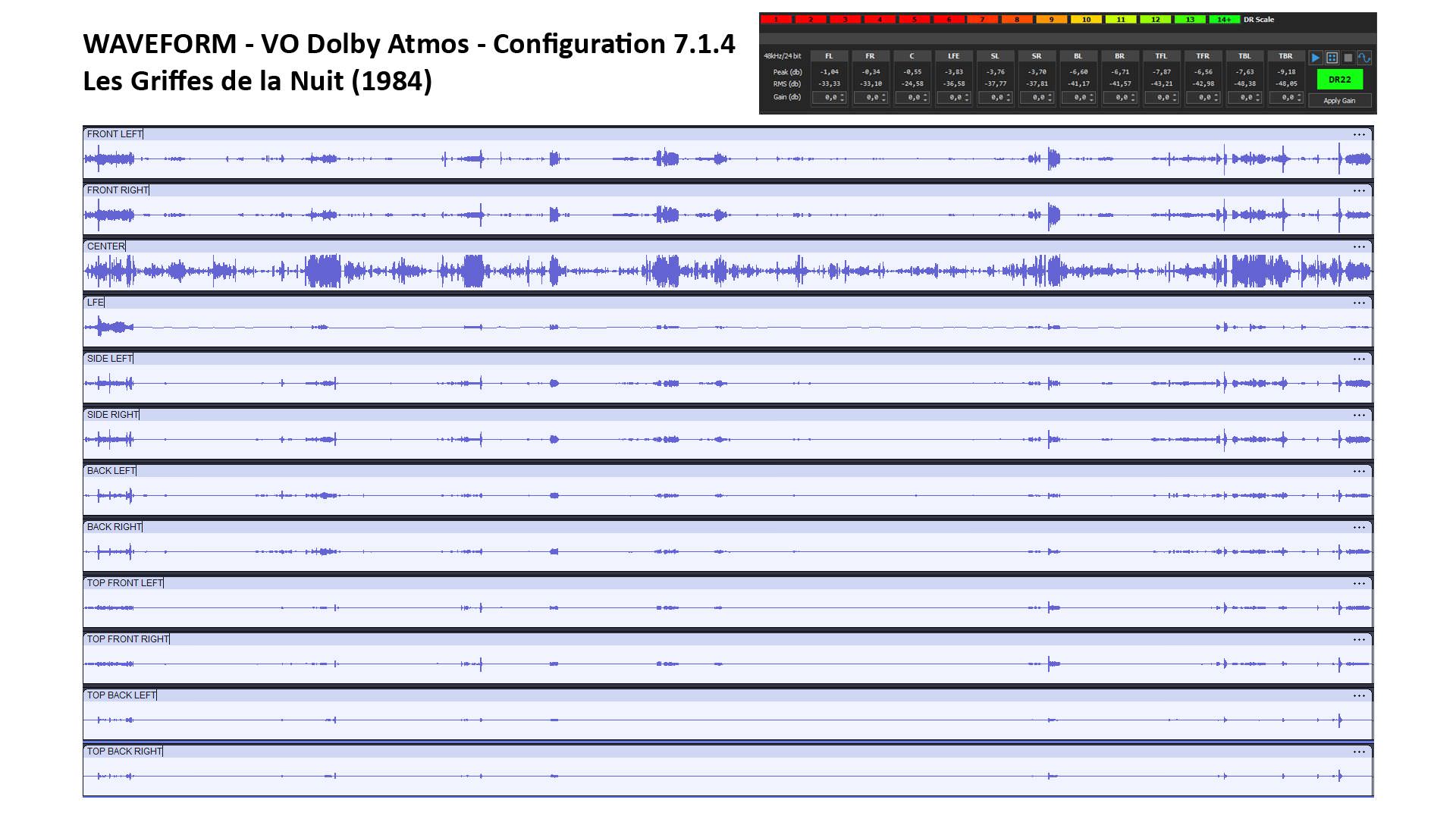This screenshot has width=1456, height=819.
Task: Click the BL gain spinner arrows
Action: coord(1092,98)
